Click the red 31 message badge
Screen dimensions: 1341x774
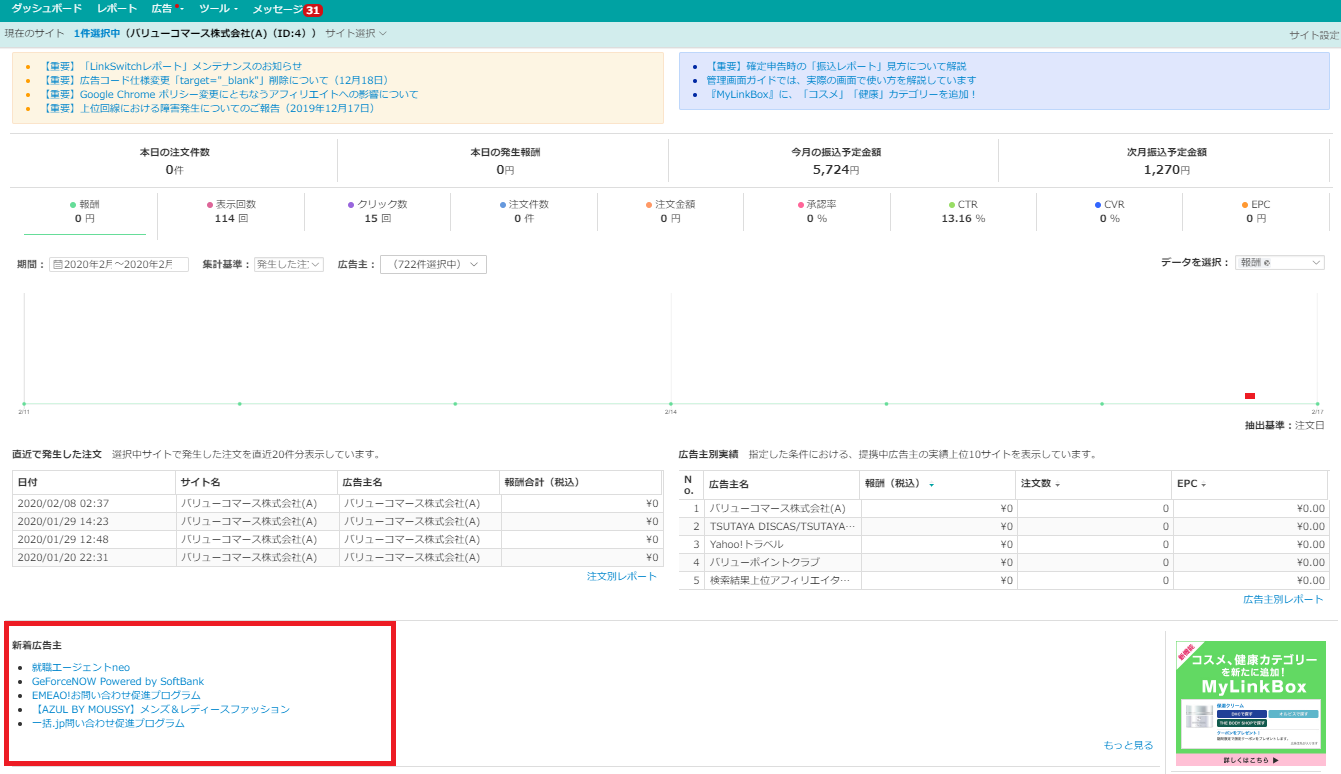pos(313,10)
